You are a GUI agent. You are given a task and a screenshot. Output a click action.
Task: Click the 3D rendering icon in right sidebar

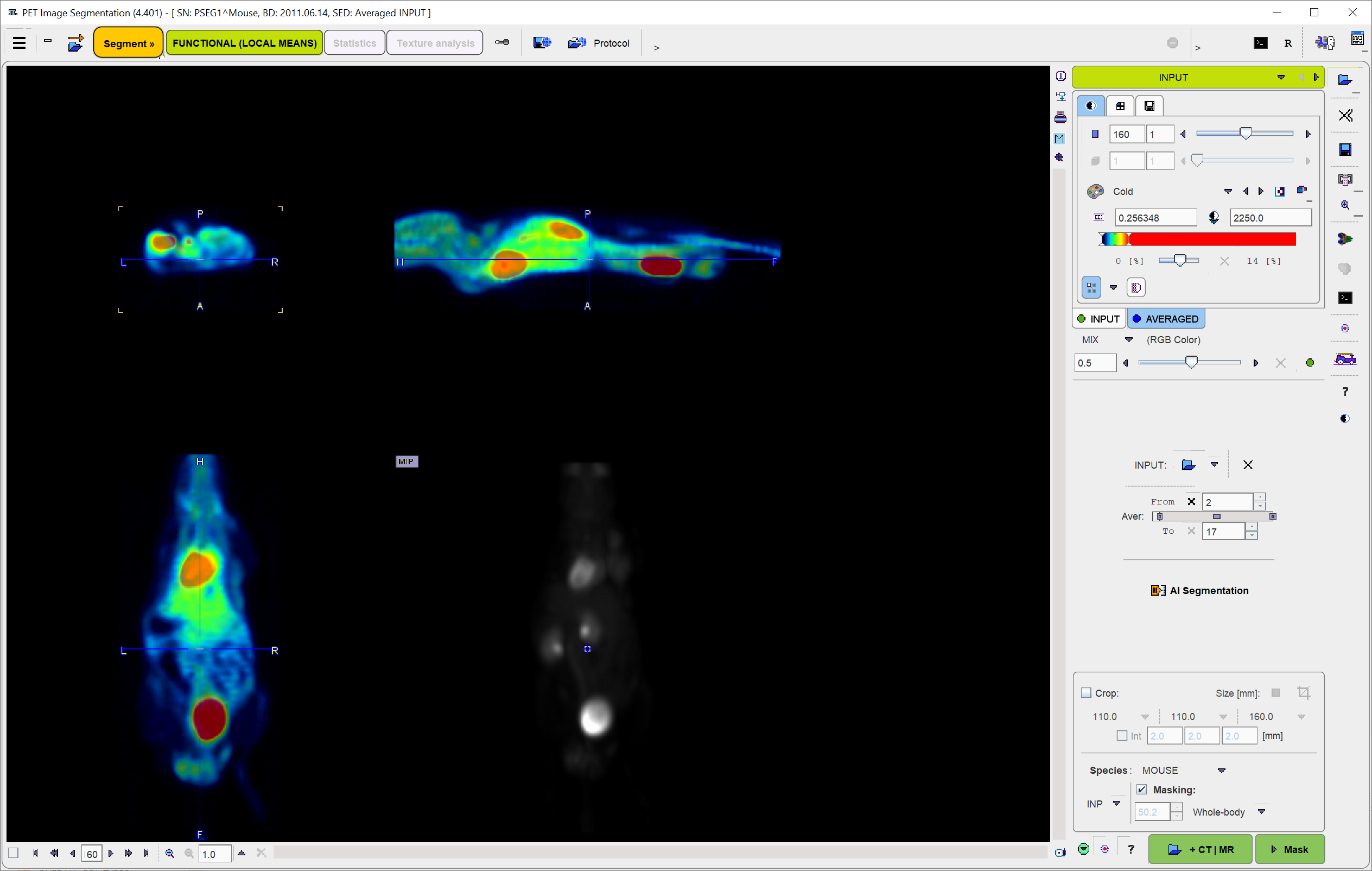(1345, 239)
